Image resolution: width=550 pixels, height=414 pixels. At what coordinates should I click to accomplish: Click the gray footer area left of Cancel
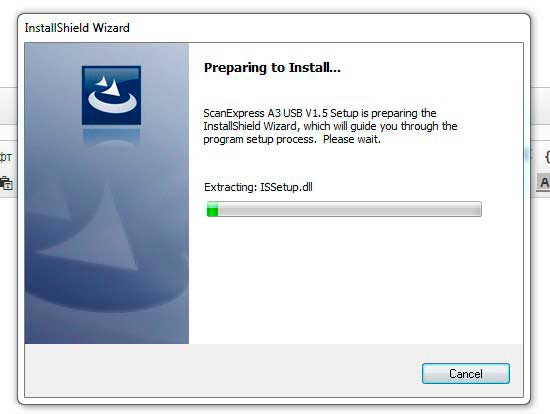223,370
